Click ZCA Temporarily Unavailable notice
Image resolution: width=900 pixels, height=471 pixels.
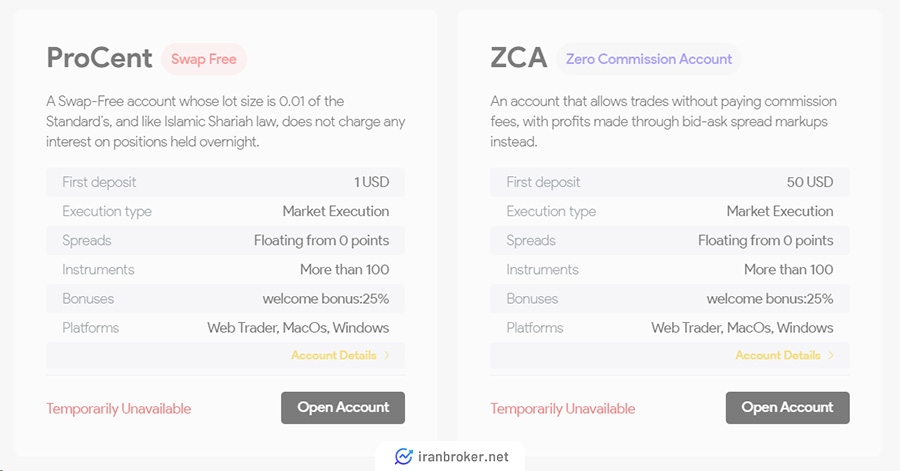[562, 408]
